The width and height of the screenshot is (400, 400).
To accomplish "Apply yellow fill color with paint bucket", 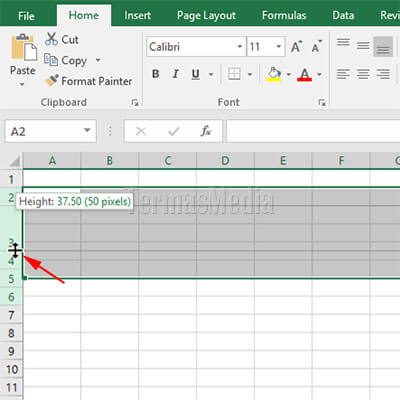I will coord(274,74).
